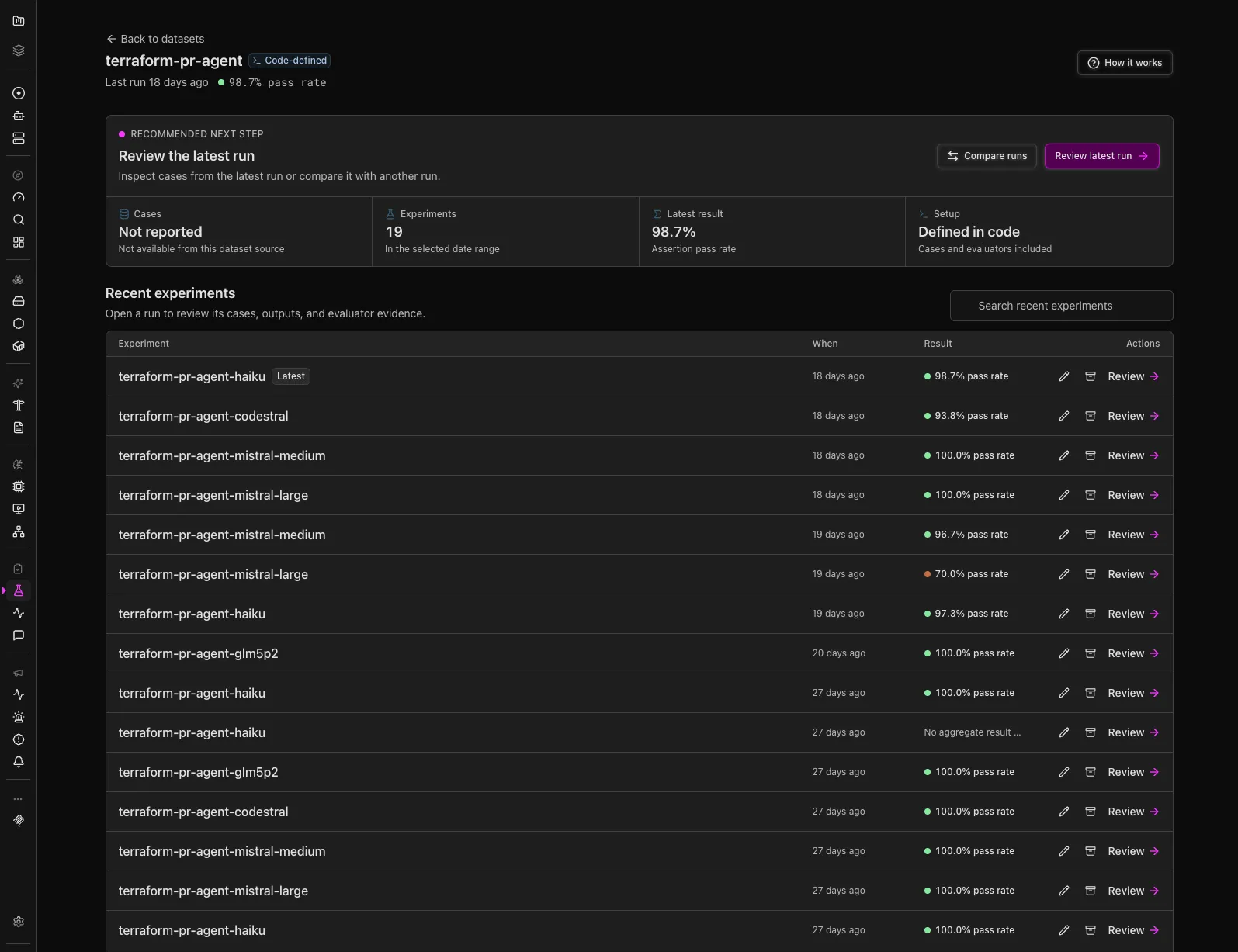Click the megaphone sidebar icon
This screenshot has width=1238, height=952.
tap(19, 673)
